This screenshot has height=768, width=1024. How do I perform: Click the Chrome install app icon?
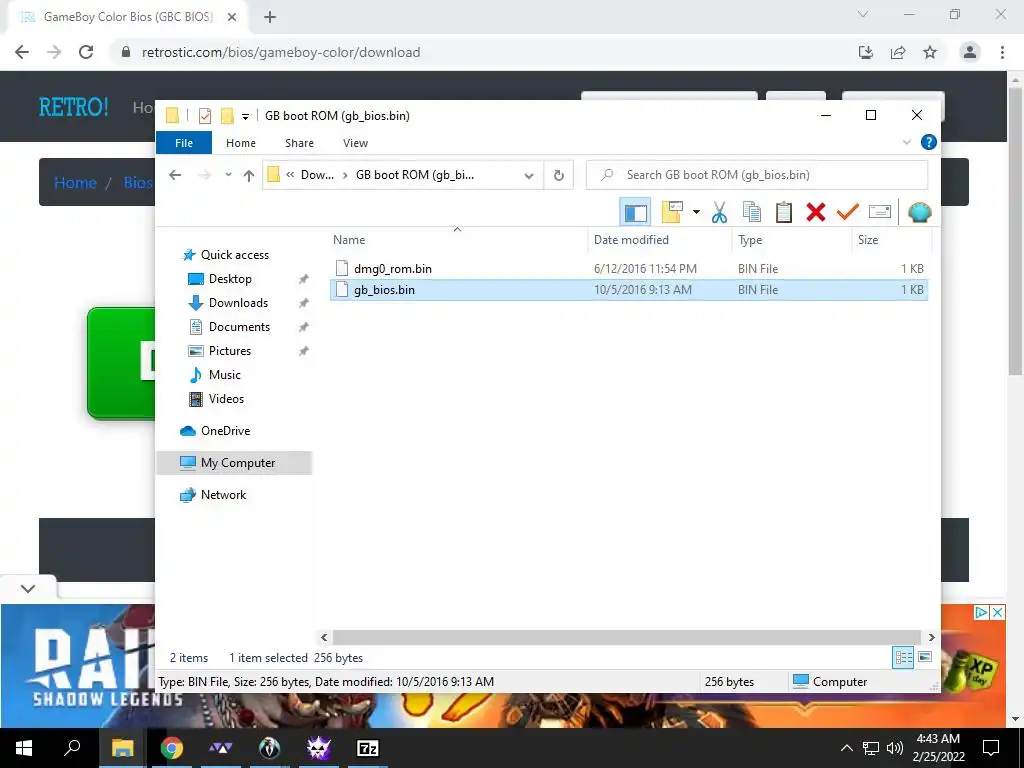tap(866, 52)
